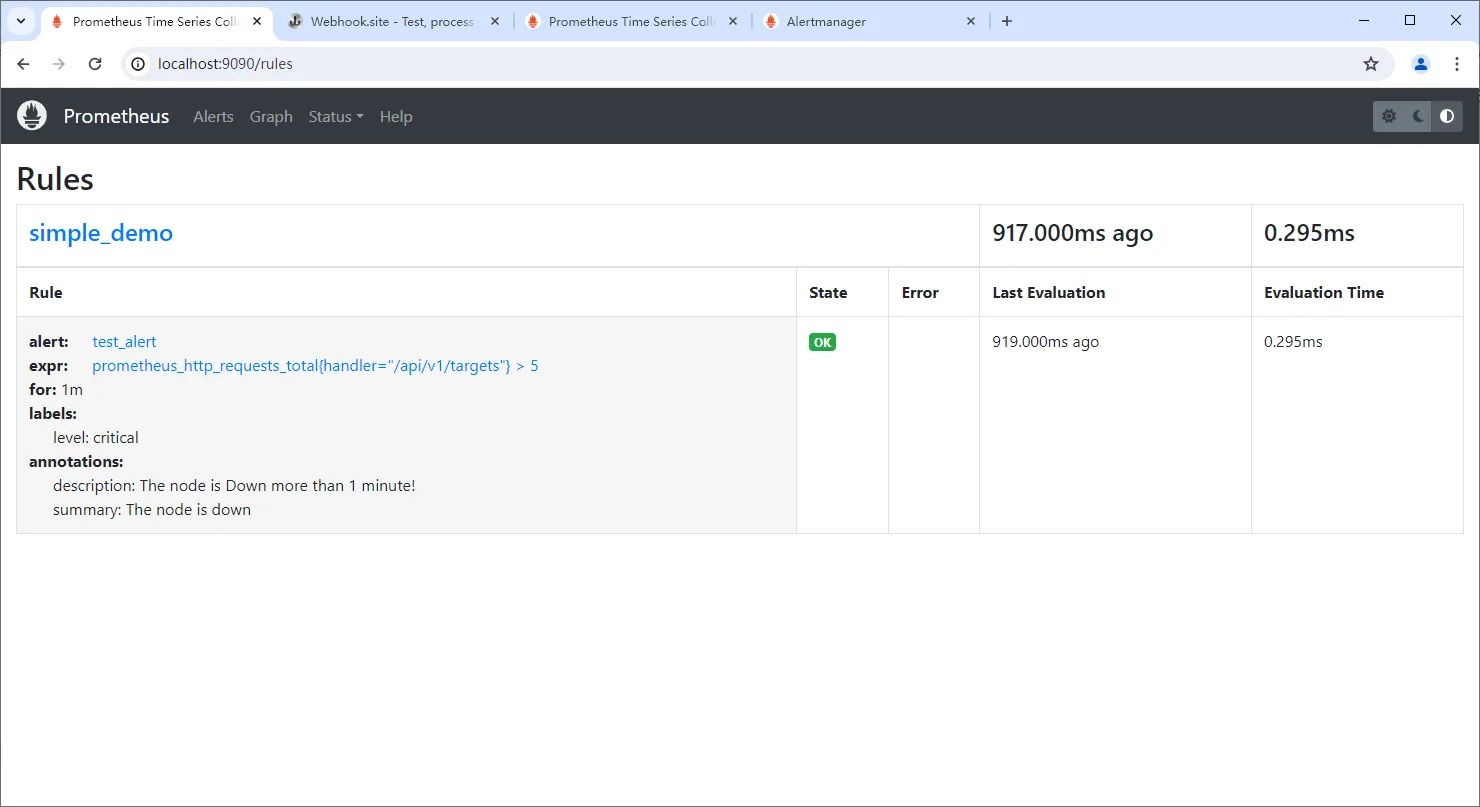Click the 'summary: The node is down' annotation

click(x=152, y=509)
